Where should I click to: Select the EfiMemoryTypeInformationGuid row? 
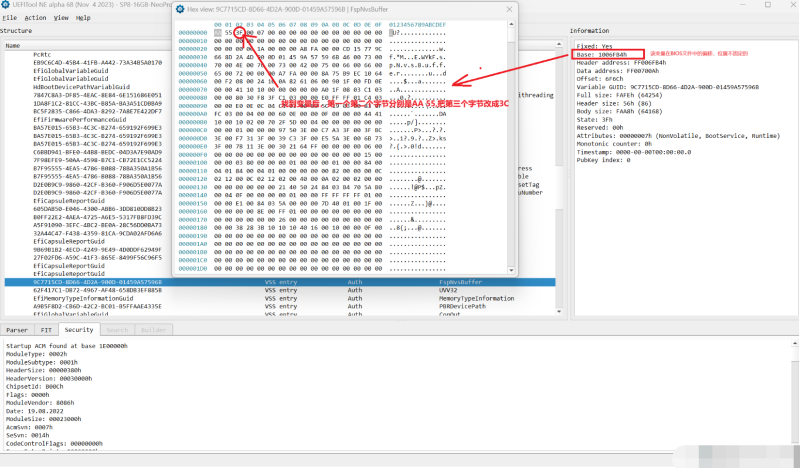pos(82,298)
